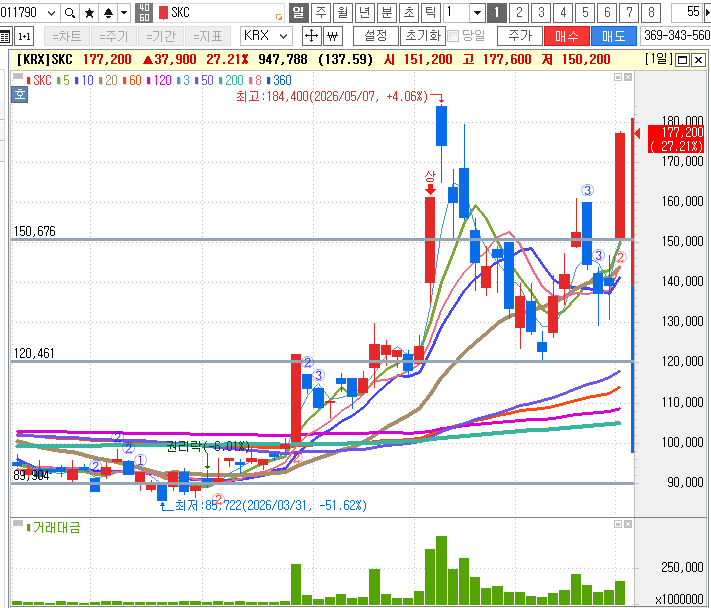711x608 pixels.
Task: Click interval preset button 8
Action: click(x=651, y=13)
